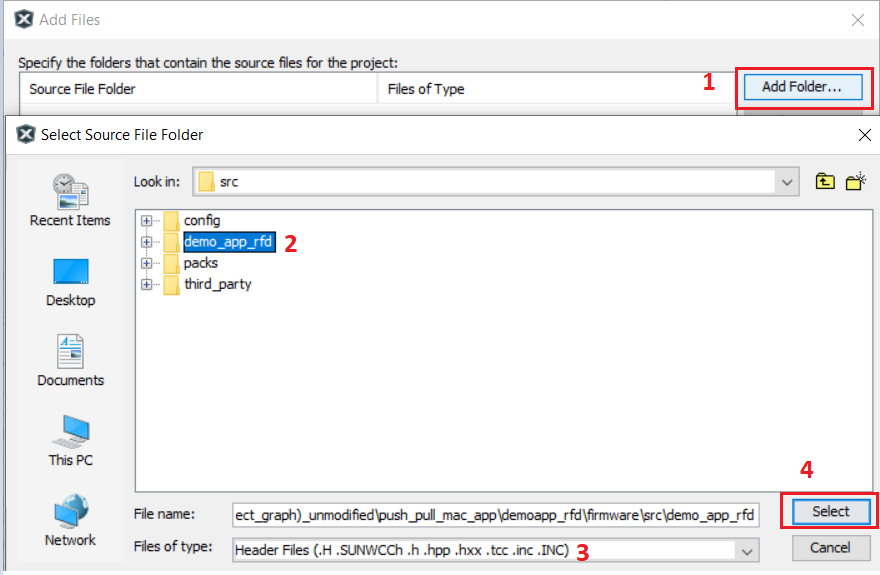Viewport: 880px width, 575px height.
Task: Open the Files of type dropdown
Action: click(746, 551)
